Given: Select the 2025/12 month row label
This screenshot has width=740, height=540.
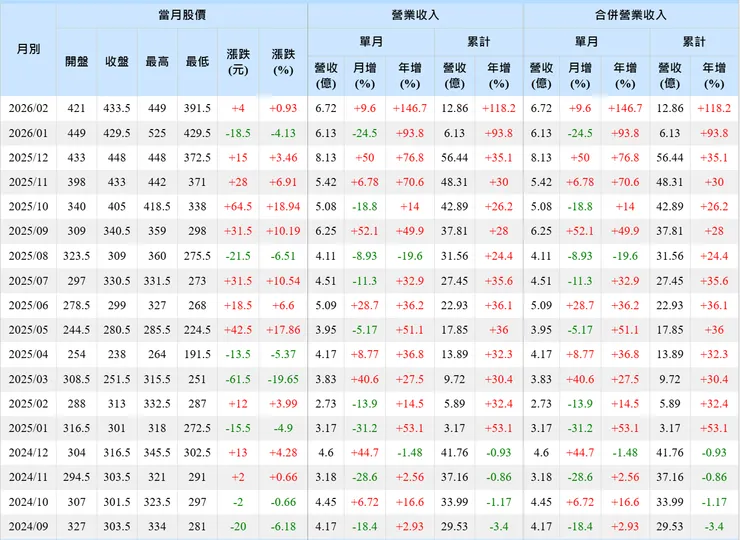Looking at the screenshot, I should [x=28, y=157].
